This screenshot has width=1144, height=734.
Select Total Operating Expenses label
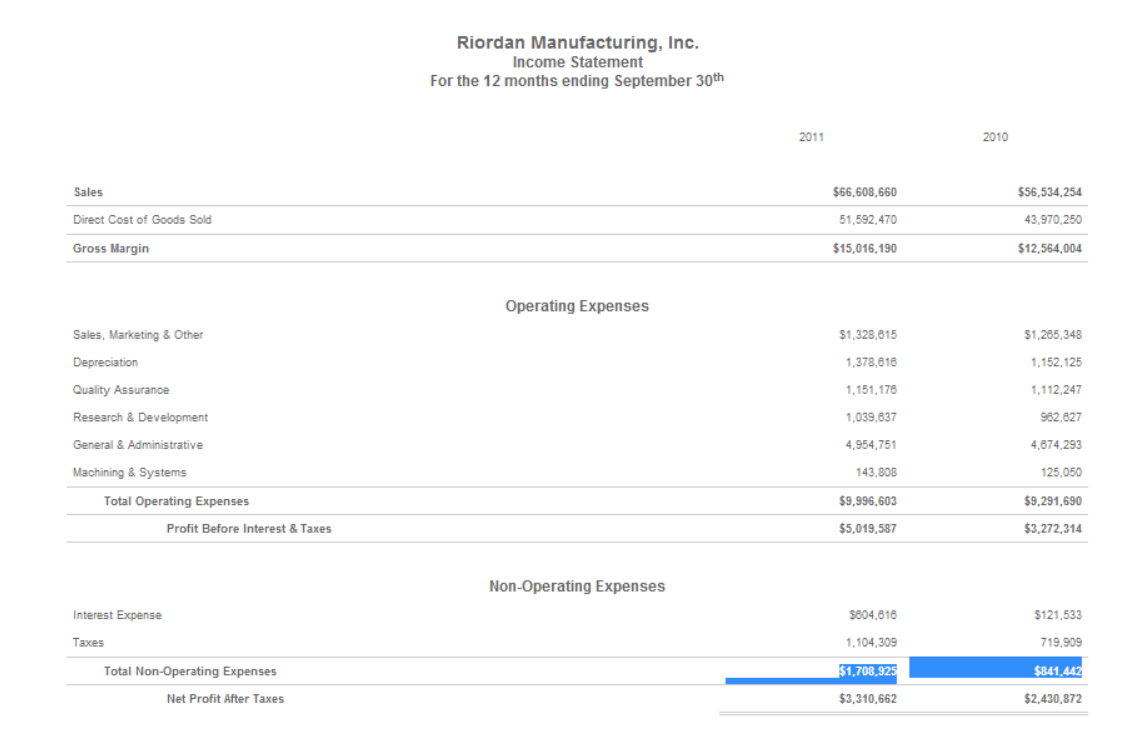tap(176, 501)
